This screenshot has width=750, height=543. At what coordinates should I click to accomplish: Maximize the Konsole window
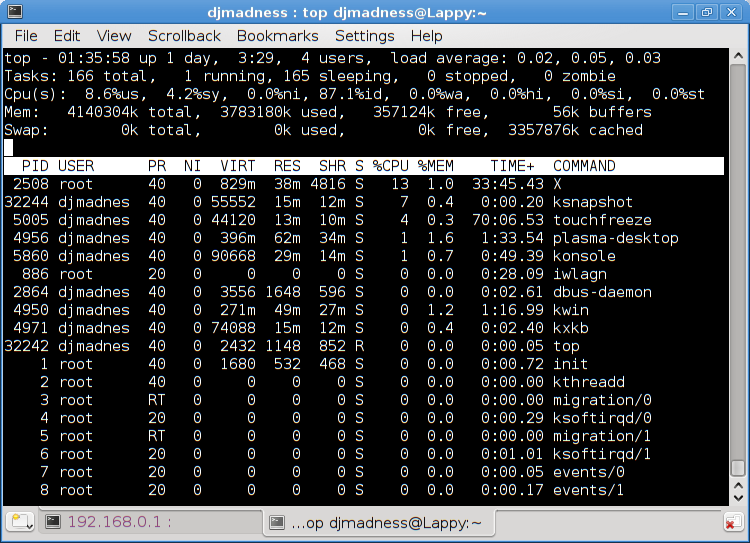click(x=707, y=12)
